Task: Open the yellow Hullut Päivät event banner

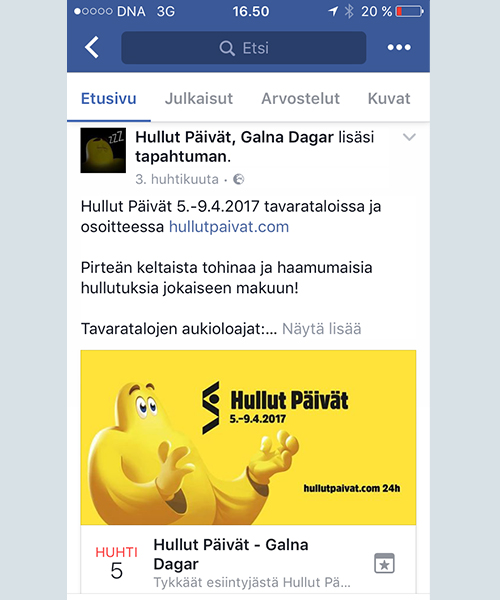Action: (x=248, y=437)
